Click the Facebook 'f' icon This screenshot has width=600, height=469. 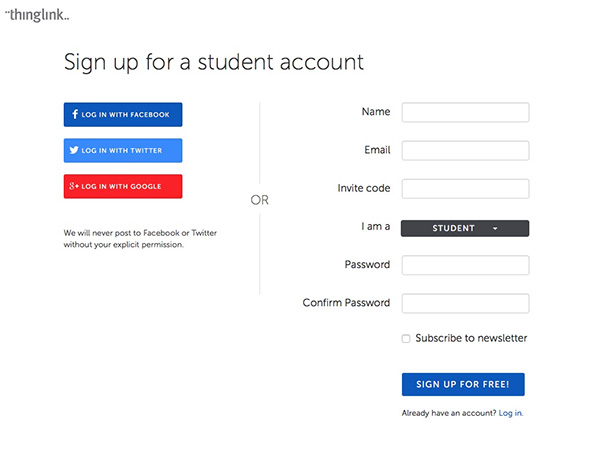pos(75,115)
